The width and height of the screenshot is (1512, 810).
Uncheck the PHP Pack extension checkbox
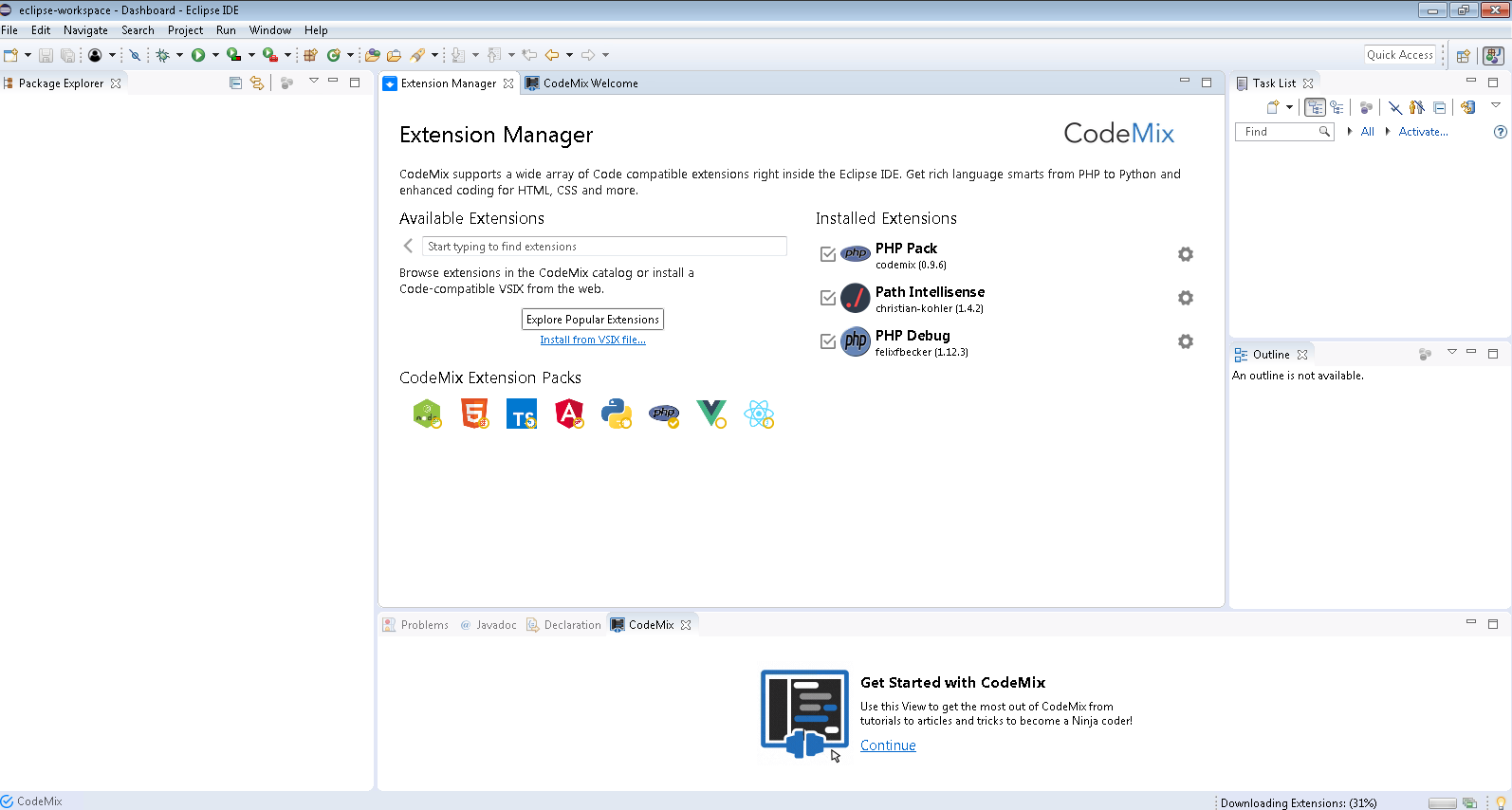[x=828, y=254]
